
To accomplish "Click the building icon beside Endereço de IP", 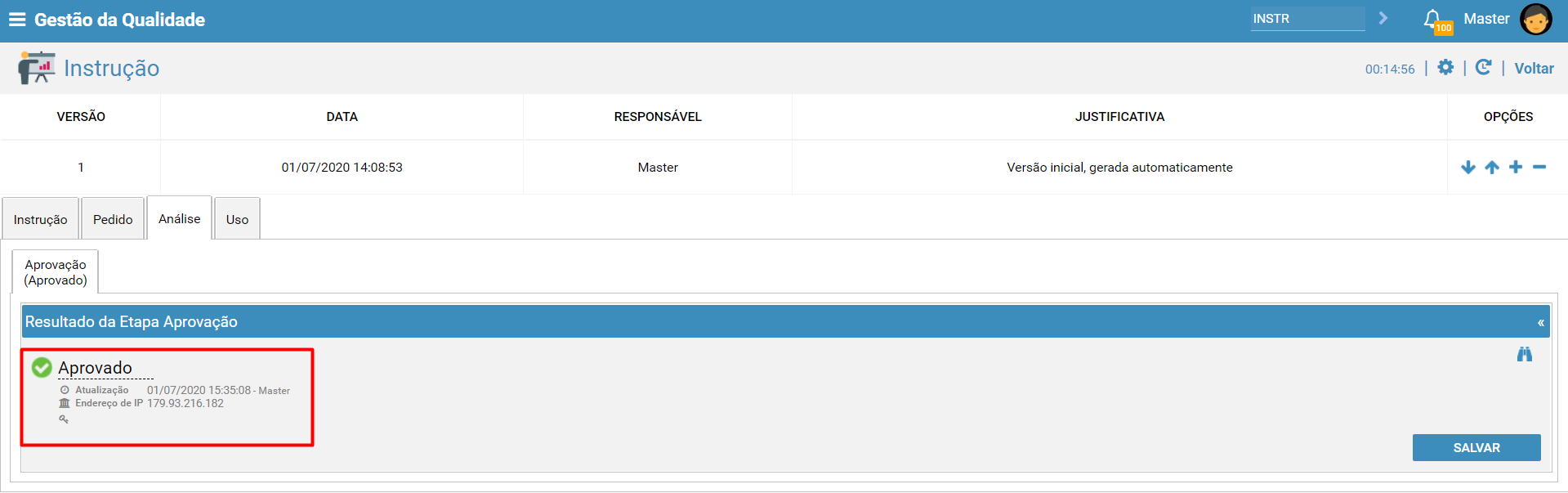I will pos(65,403).
